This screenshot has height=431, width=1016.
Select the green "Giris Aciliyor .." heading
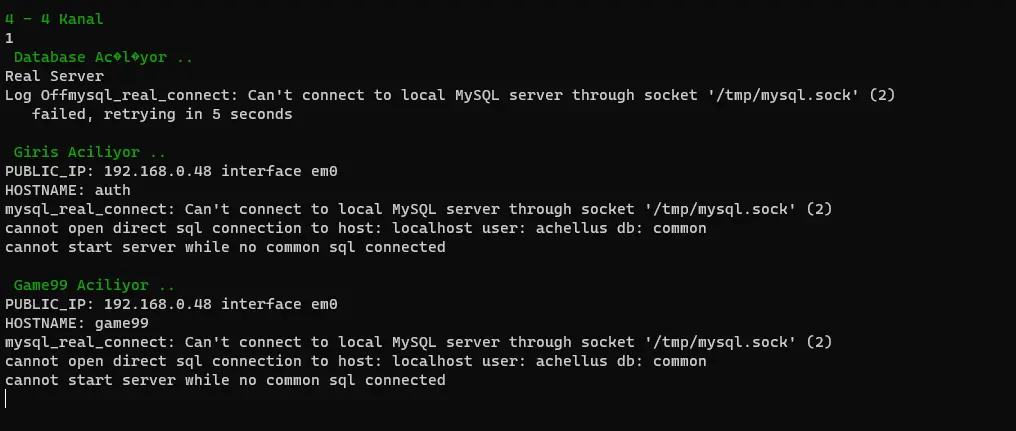click(x=90, y=152)
